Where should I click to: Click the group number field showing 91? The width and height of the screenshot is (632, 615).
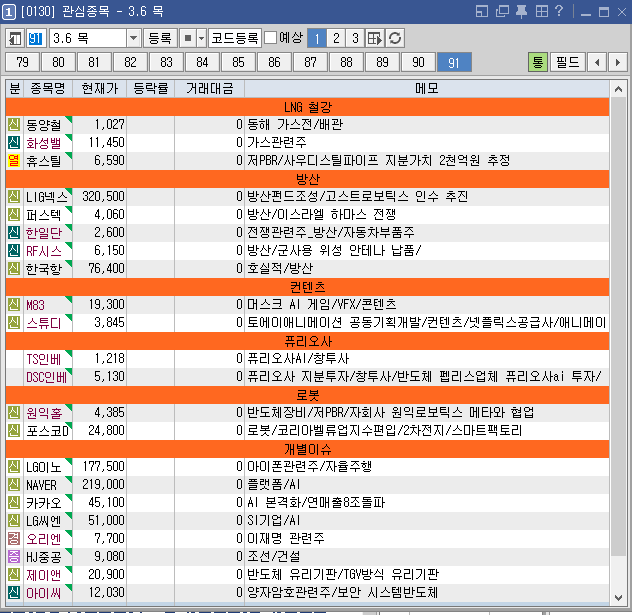pyautogui.click(x=35, y=39)
